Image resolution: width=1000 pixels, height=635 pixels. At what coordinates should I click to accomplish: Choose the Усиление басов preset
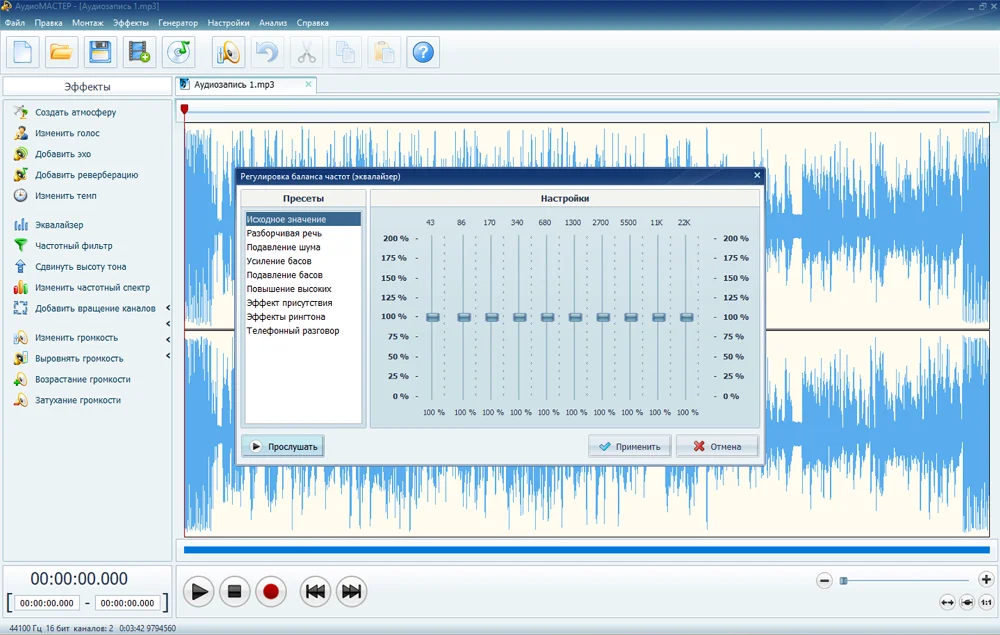(x=279, y=261)
